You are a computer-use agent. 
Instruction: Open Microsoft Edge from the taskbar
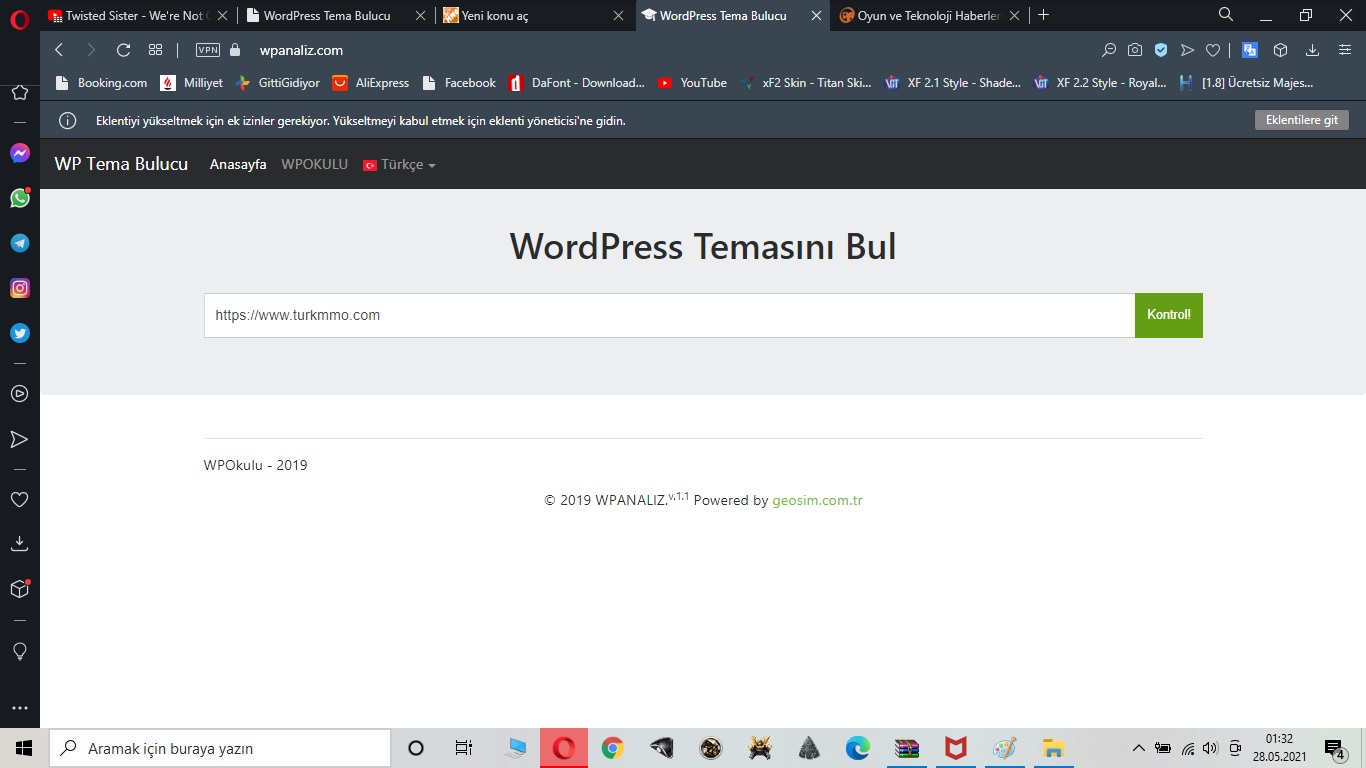[858, 748]
